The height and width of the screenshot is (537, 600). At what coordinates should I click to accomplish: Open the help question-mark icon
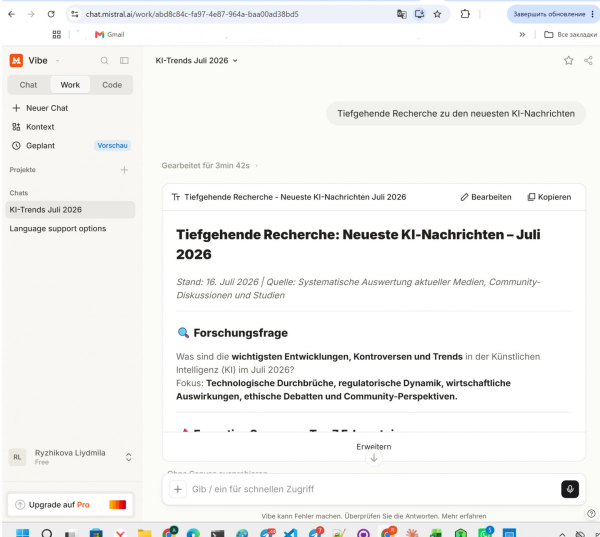(591, 513)
